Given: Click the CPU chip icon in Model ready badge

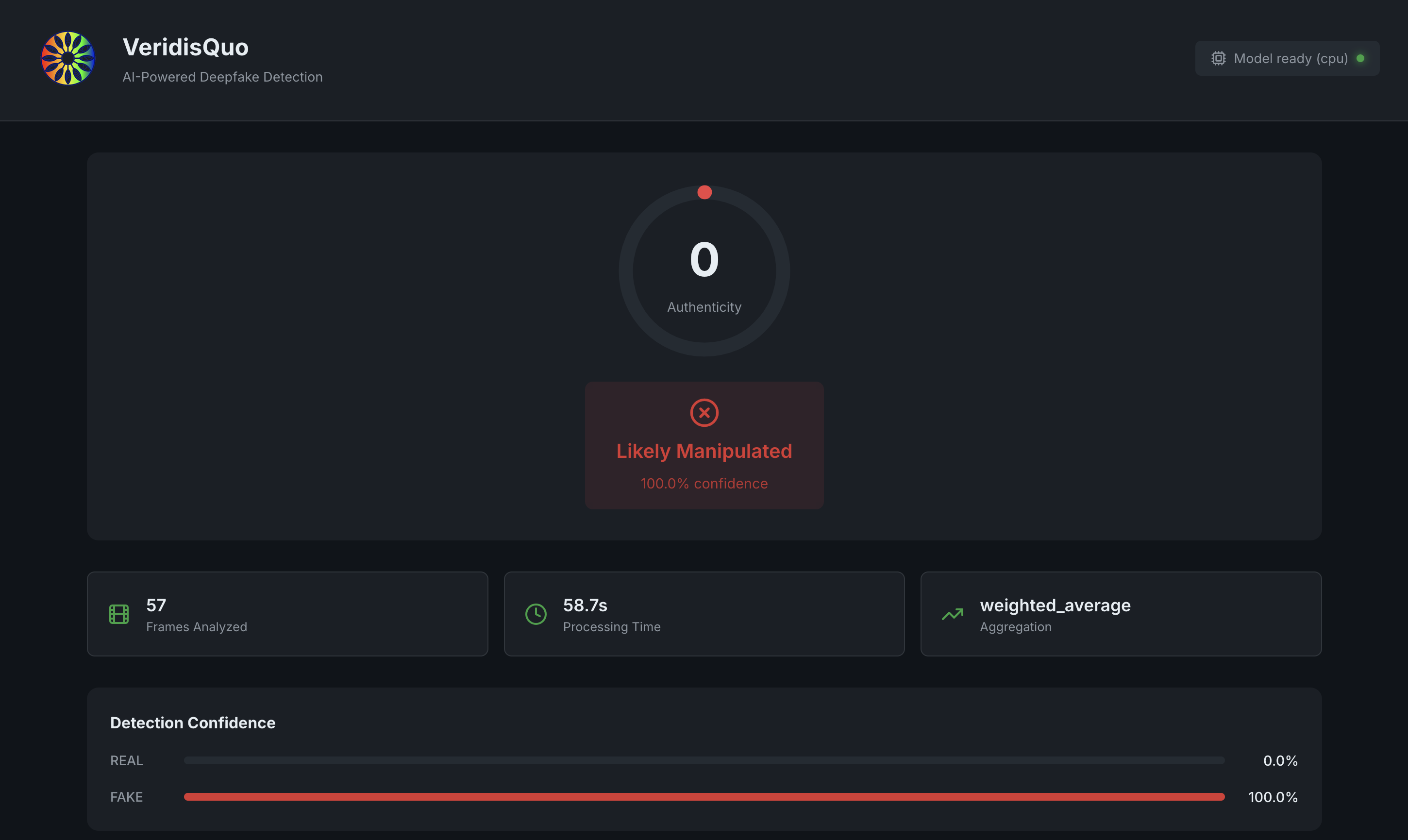Looking at the screenshot, I should [1218, 58].
